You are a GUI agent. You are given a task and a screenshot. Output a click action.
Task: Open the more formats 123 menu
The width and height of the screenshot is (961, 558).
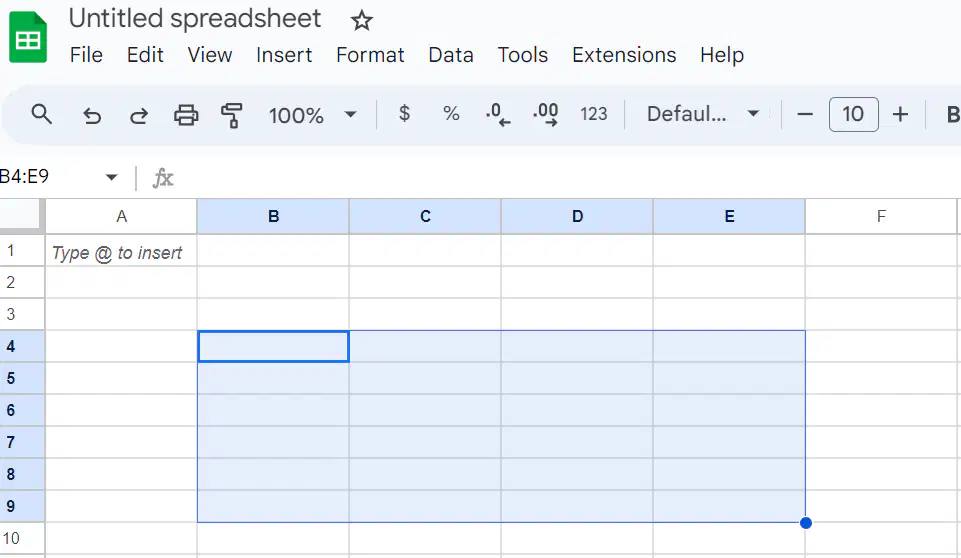pyautogui.click(x=593, y=114)
